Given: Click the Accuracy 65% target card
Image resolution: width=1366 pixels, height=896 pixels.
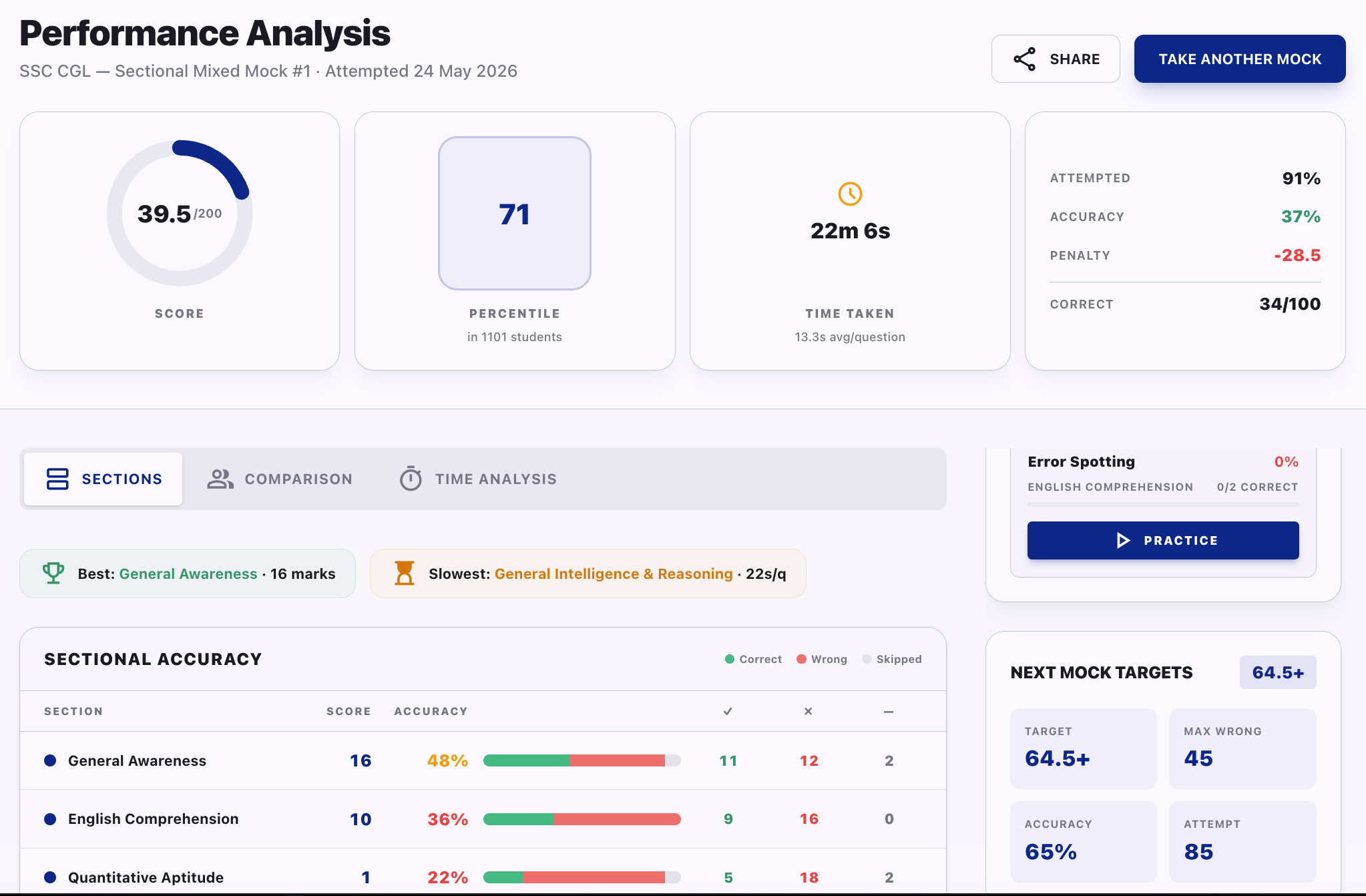Looking at the screenshot, I should [1083, 842].
